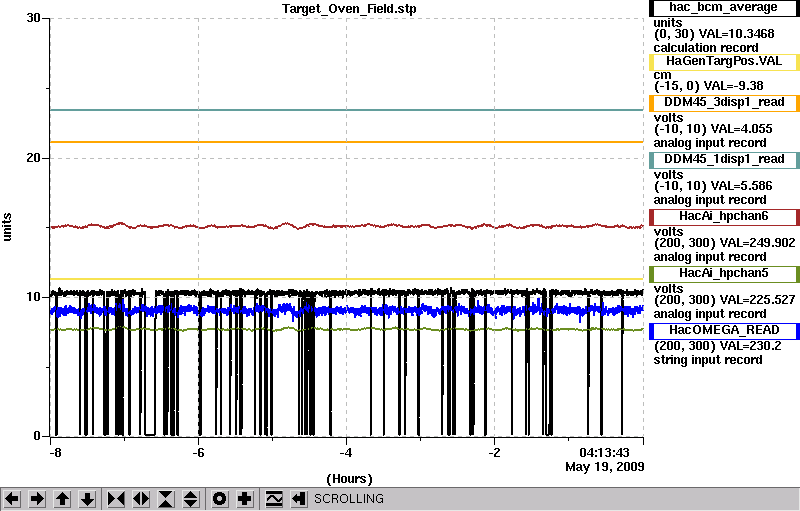Click the VAL=225.527 readout text

tap(757, 300)
